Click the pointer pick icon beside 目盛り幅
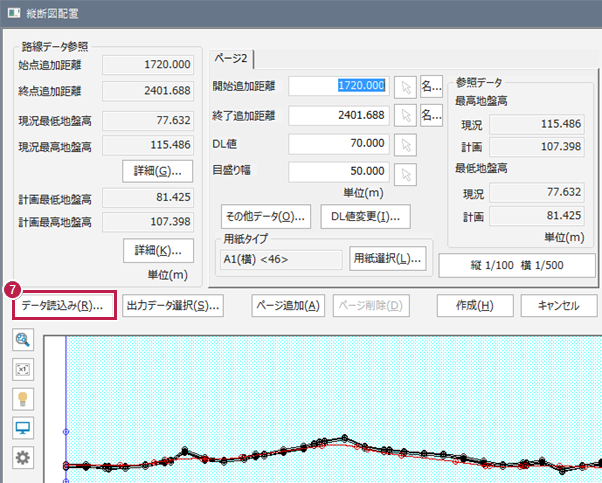The width and height of the screenshot is (602, 483). (405, 173)
